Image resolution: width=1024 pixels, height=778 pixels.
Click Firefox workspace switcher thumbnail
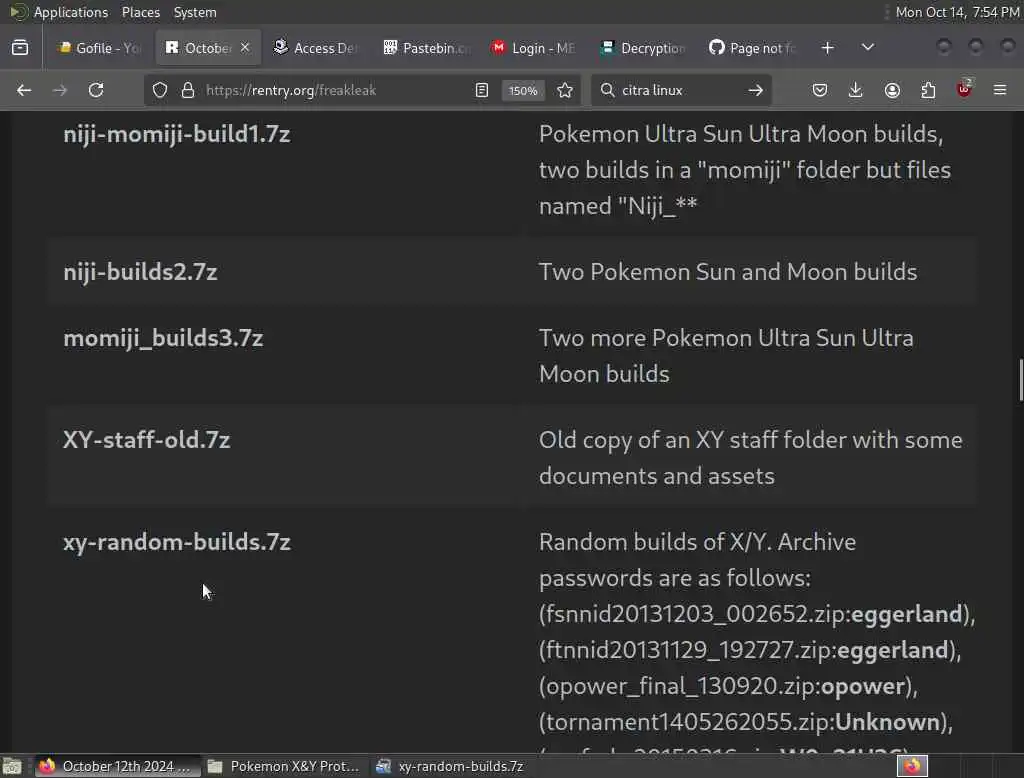tap(912, 766)
